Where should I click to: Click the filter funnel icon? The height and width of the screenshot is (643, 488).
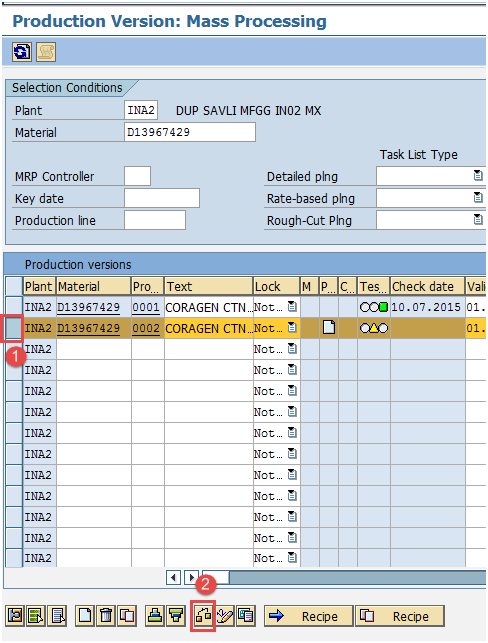click(x=176, y=616)
